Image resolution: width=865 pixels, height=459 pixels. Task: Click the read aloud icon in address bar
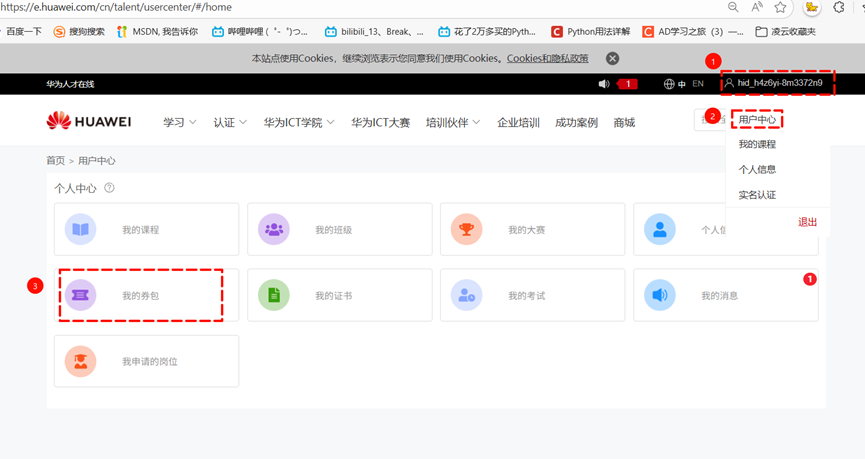(x=757, y=7)
